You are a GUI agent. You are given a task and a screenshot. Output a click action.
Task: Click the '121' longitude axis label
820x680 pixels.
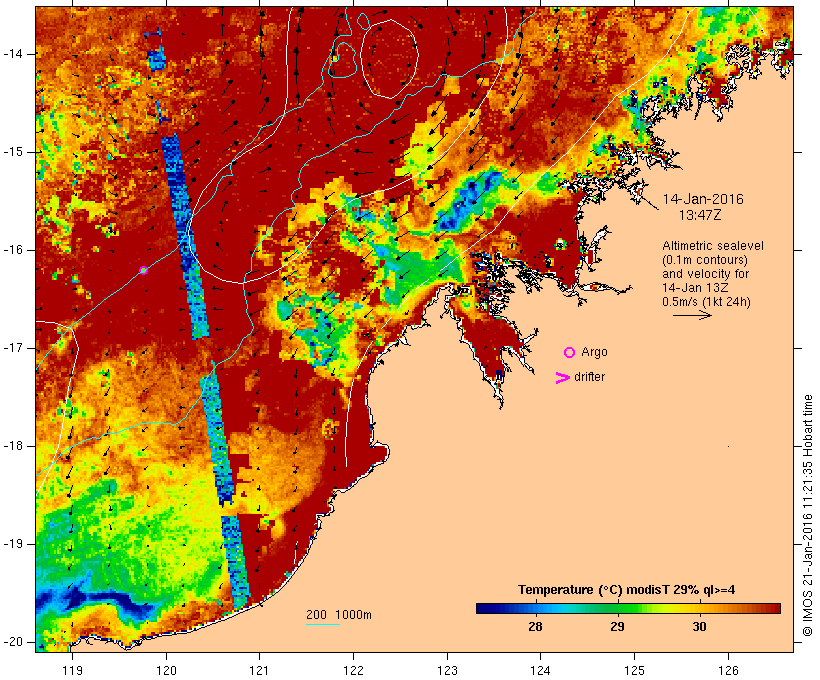pyautogui.click(x=259, y=670)
